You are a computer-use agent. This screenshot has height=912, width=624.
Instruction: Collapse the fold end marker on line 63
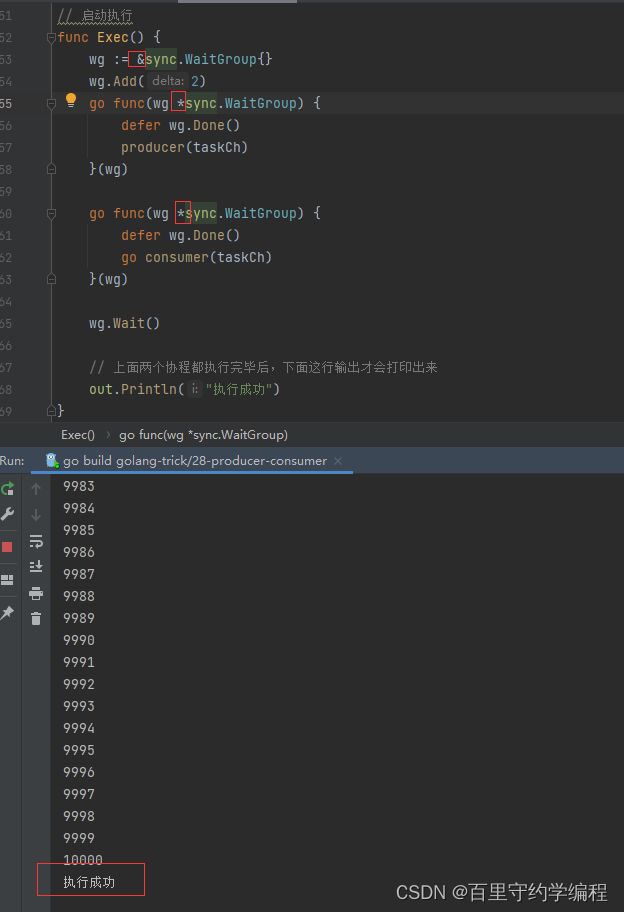point(51,279)
